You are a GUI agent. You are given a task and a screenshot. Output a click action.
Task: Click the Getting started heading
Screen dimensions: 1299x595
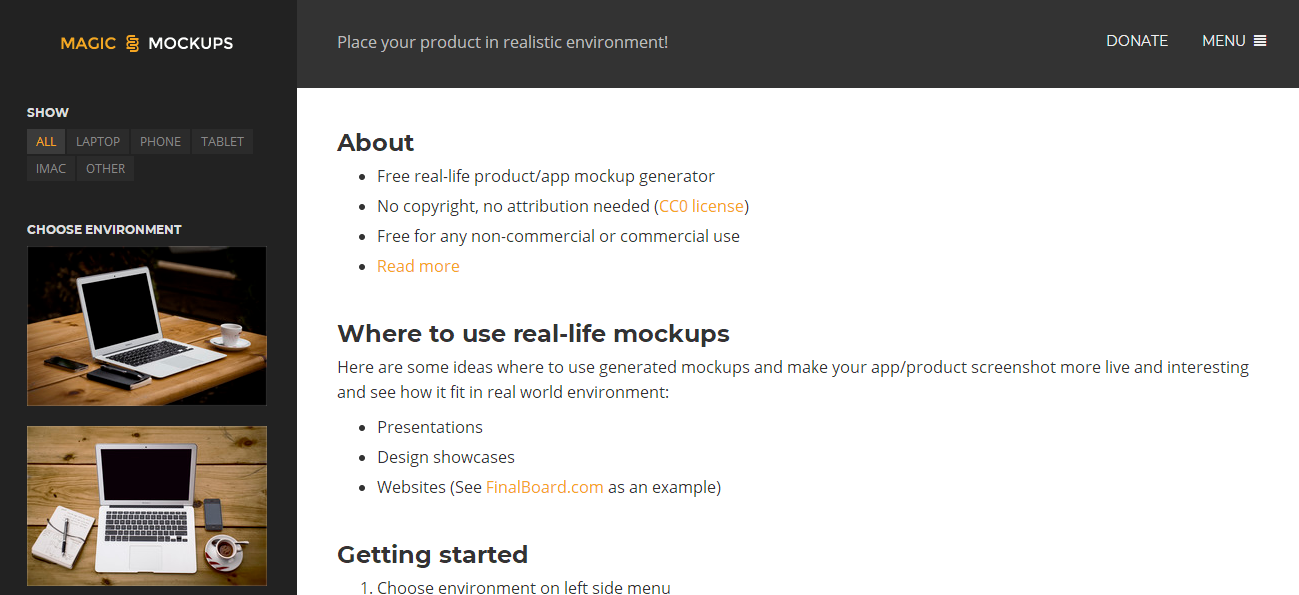(x=432, y=555)
